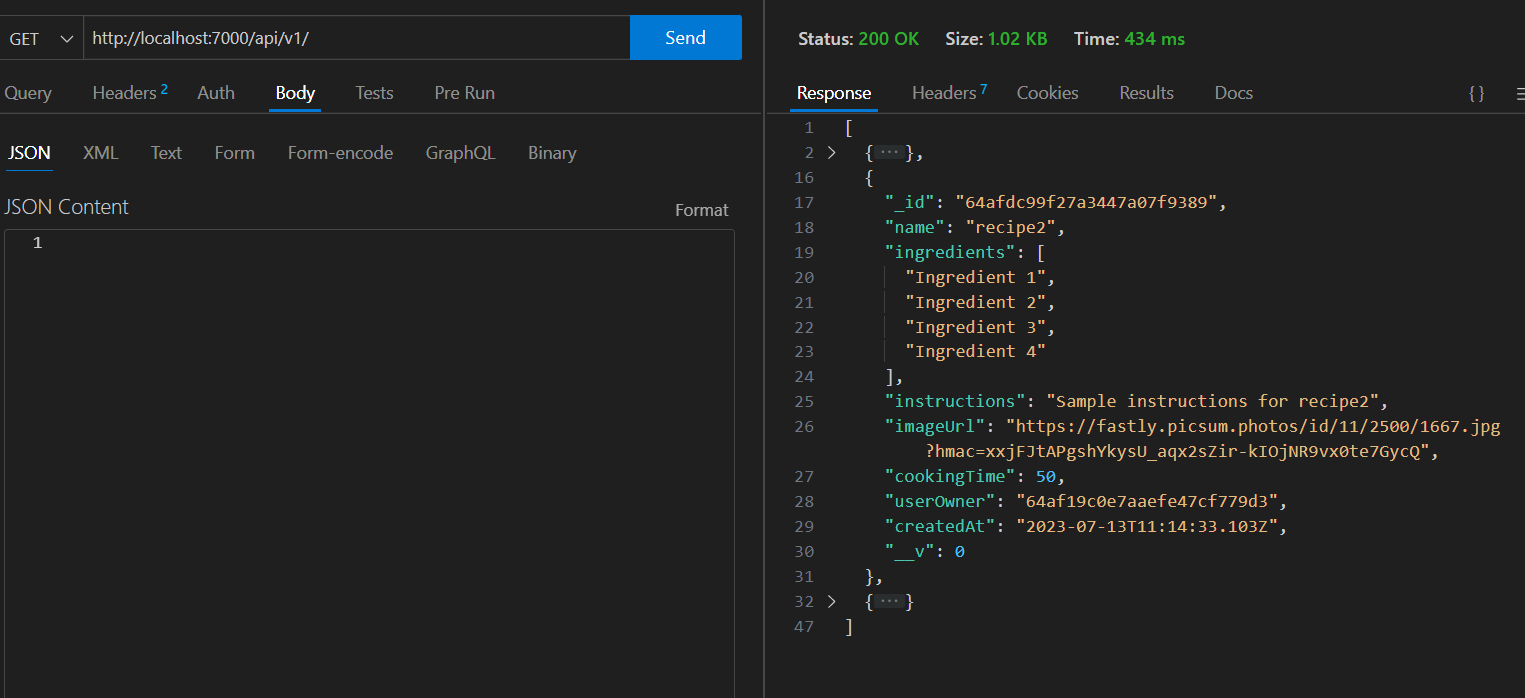Switch to the Response tab
The image size is (1525, 698).
tap(833, 93)
